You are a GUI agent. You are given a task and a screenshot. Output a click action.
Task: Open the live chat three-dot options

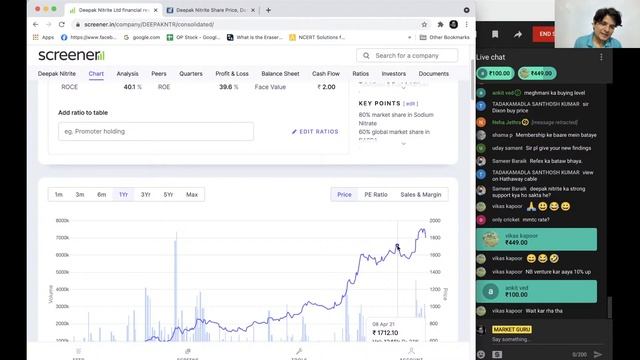coord(601,57)
